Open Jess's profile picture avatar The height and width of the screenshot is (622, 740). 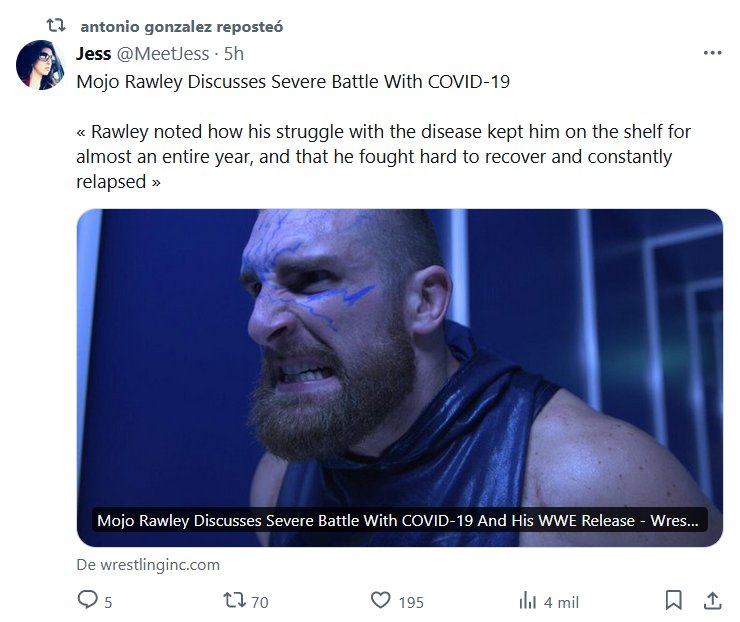tap(41, 66)
